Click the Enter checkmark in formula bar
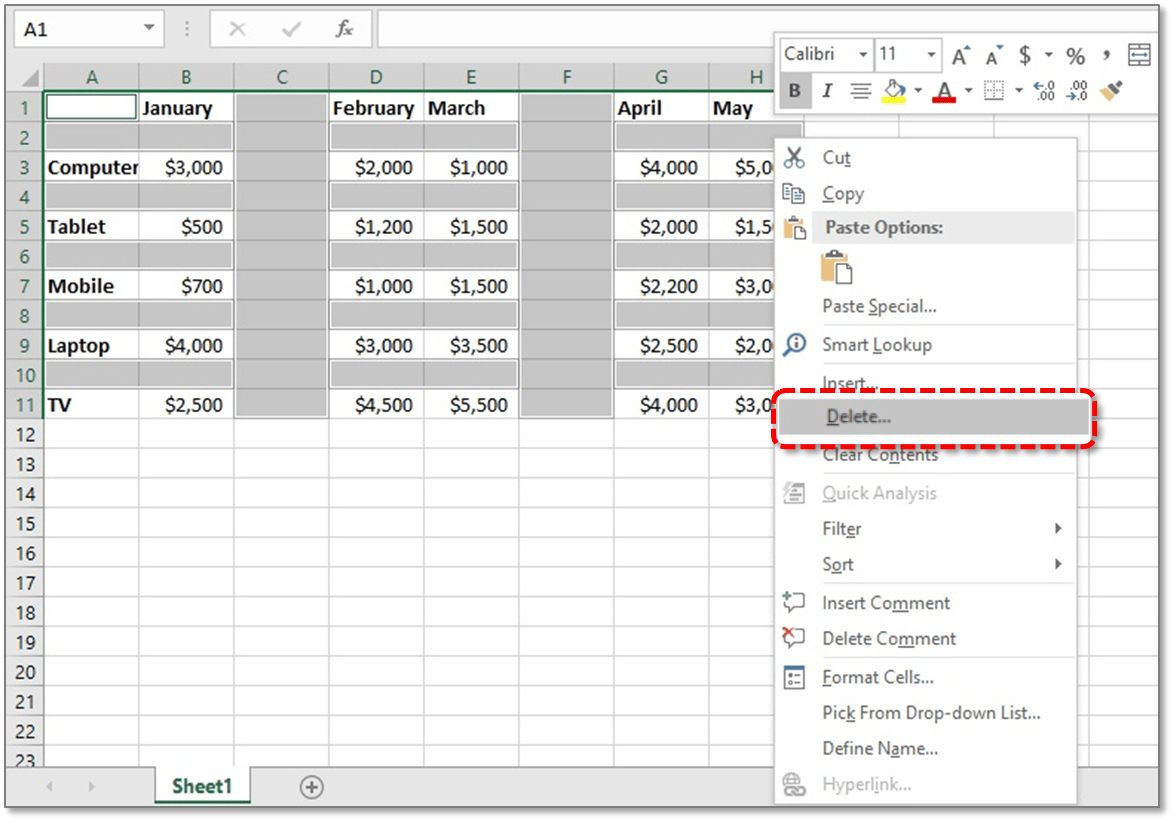1173x821 pixels. 291,29
